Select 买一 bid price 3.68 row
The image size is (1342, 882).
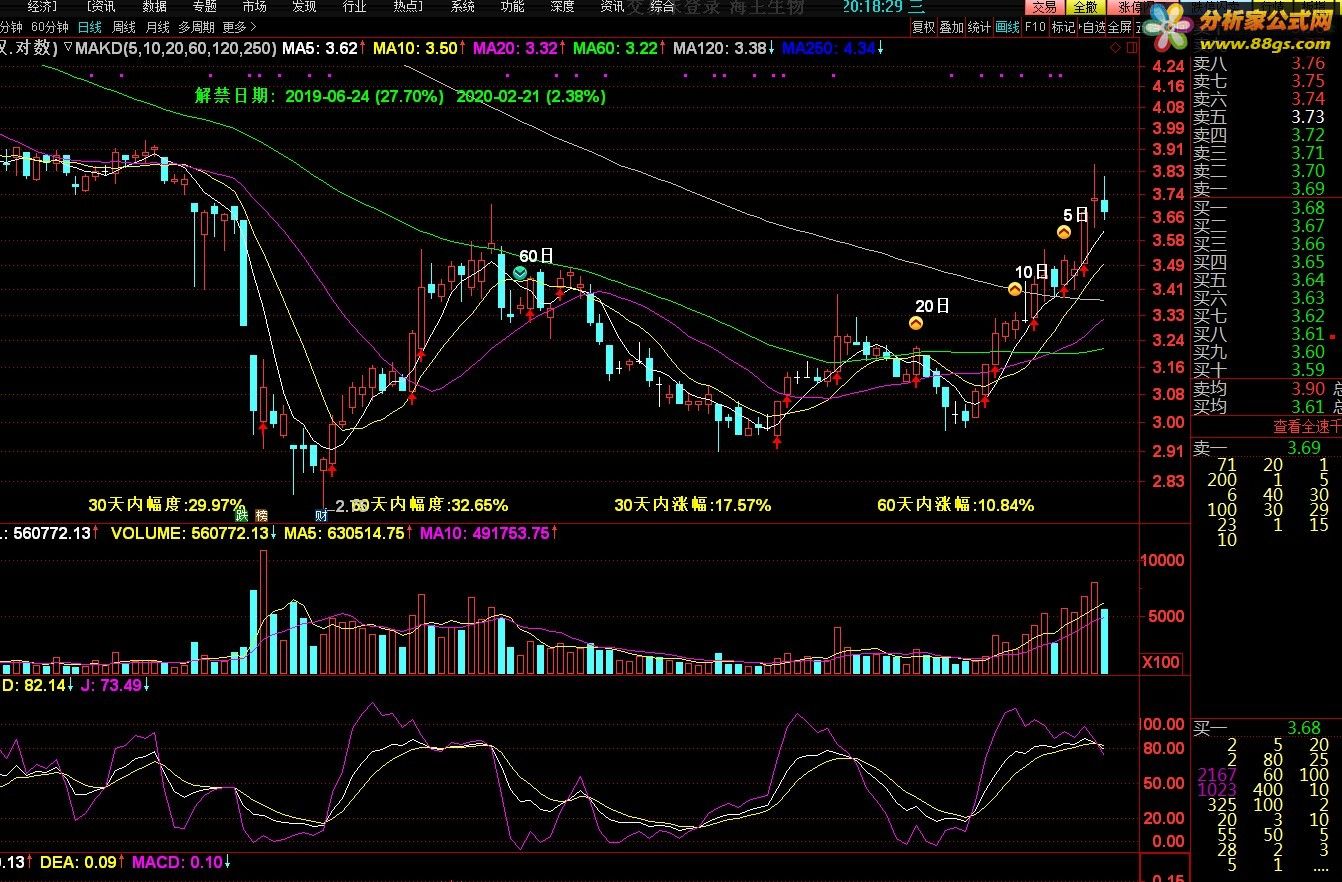pos(1260,208)
